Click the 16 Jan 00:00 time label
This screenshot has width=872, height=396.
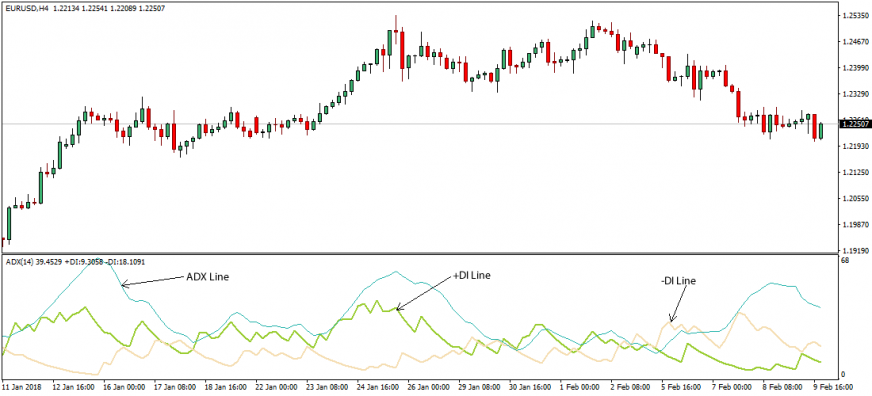123,387
